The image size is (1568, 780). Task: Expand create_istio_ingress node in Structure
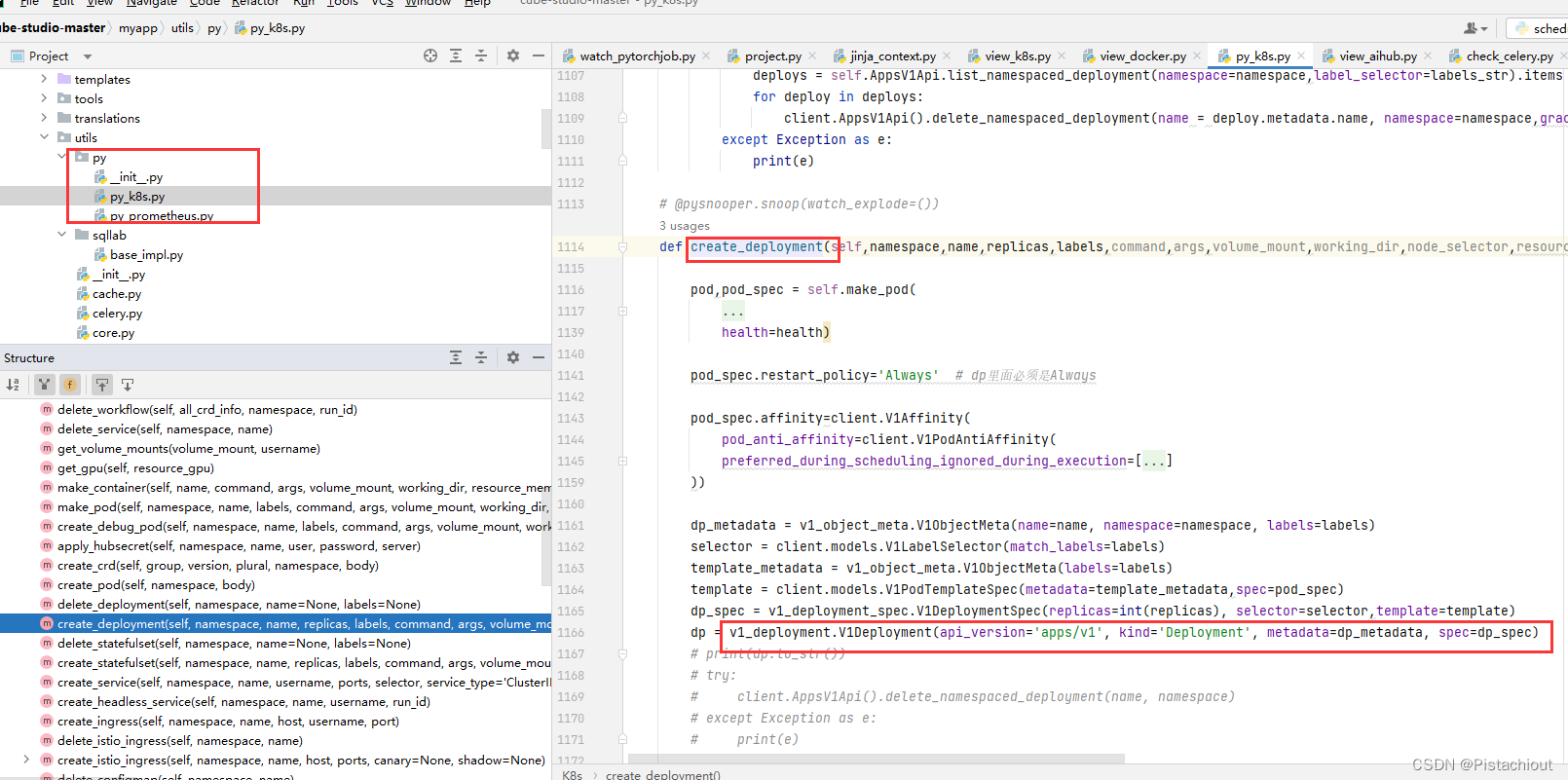[26, 761]
